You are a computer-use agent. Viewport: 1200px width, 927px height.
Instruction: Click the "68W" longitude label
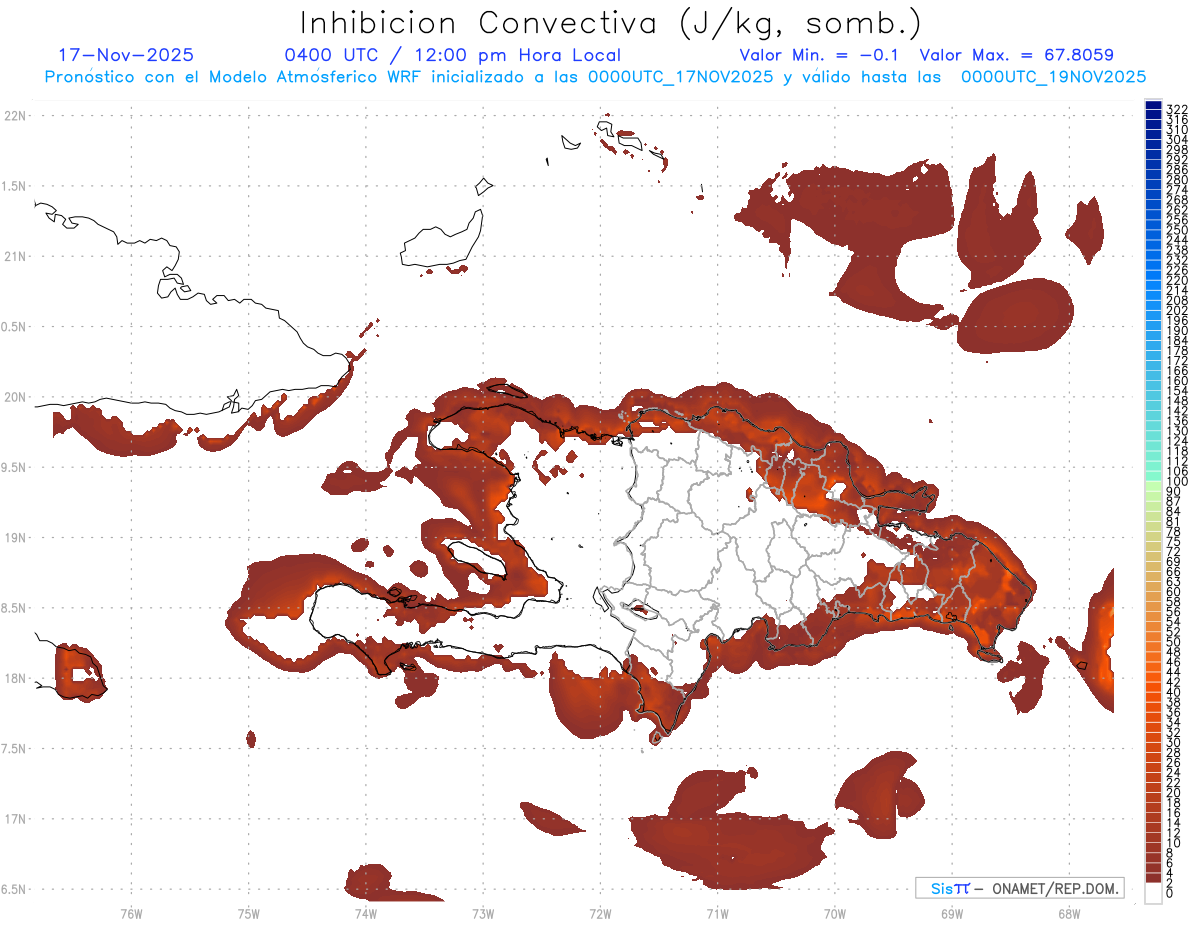1068,913
